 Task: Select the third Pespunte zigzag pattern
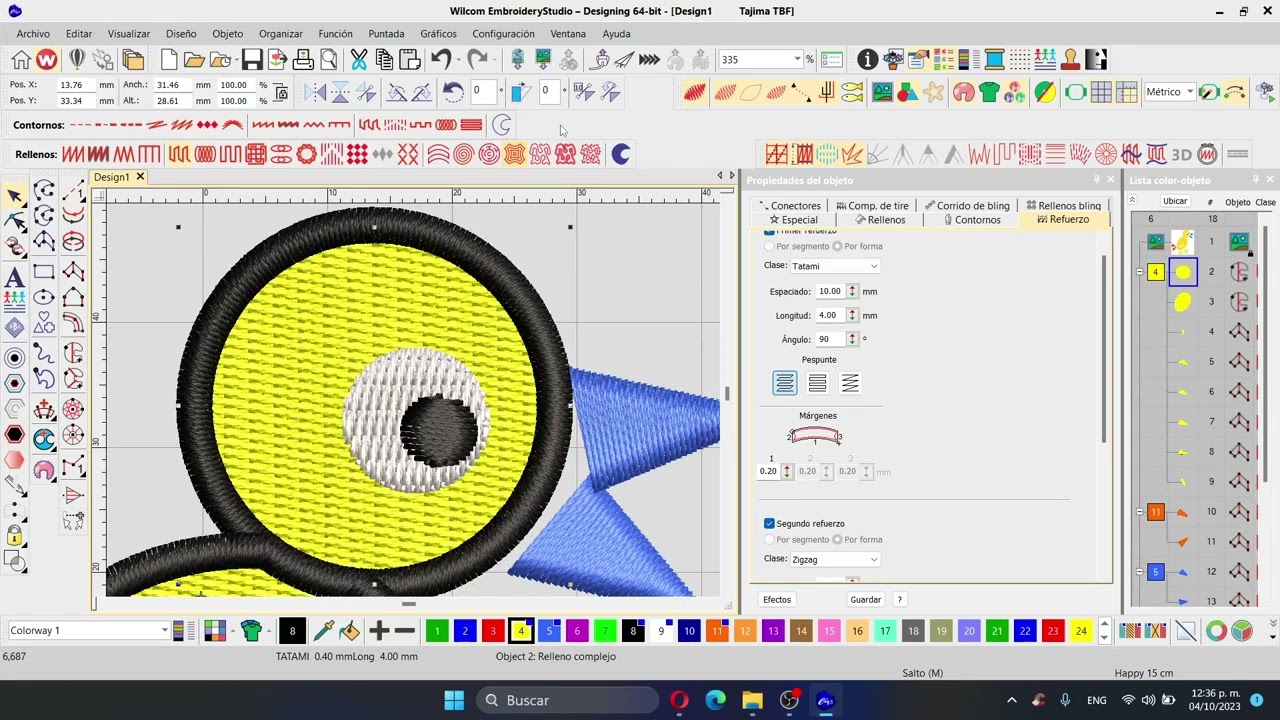coord(850,383)
